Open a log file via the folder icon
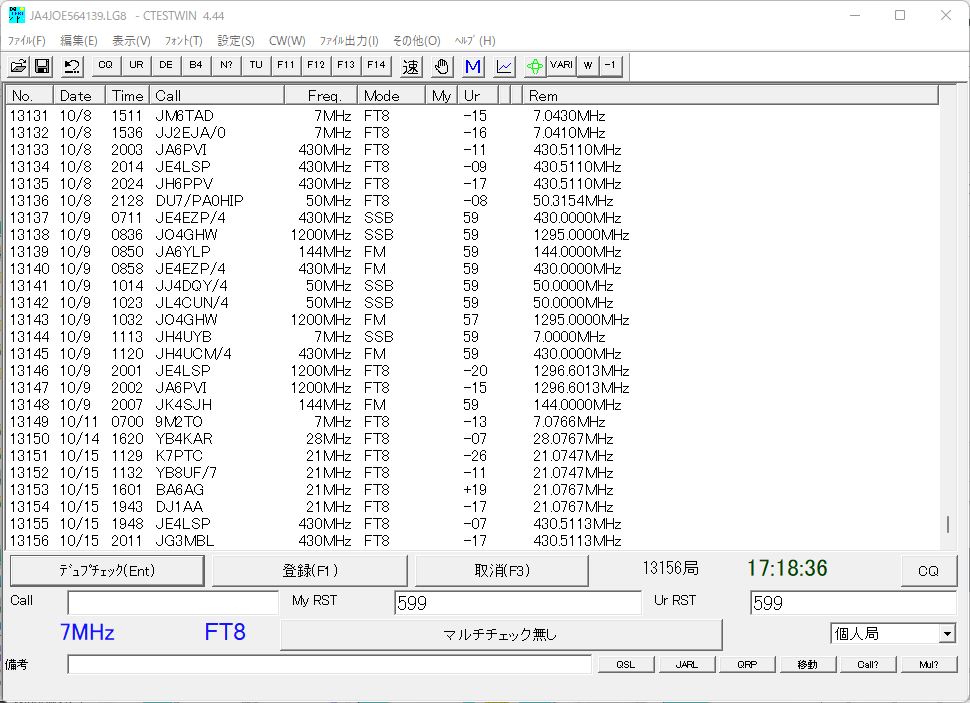970x703 pixels. pos(18,65)
